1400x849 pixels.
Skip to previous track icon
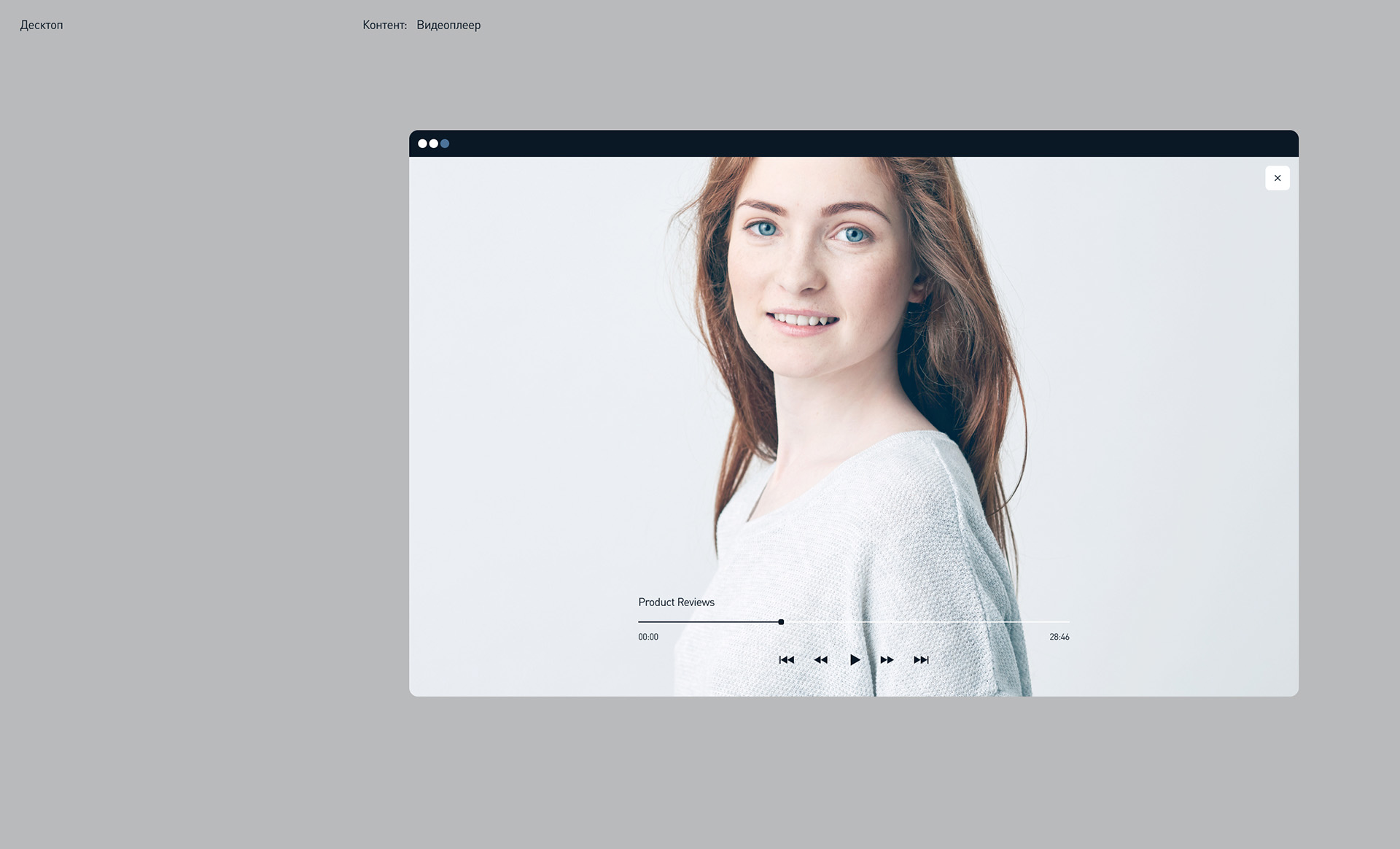point(786,660)
